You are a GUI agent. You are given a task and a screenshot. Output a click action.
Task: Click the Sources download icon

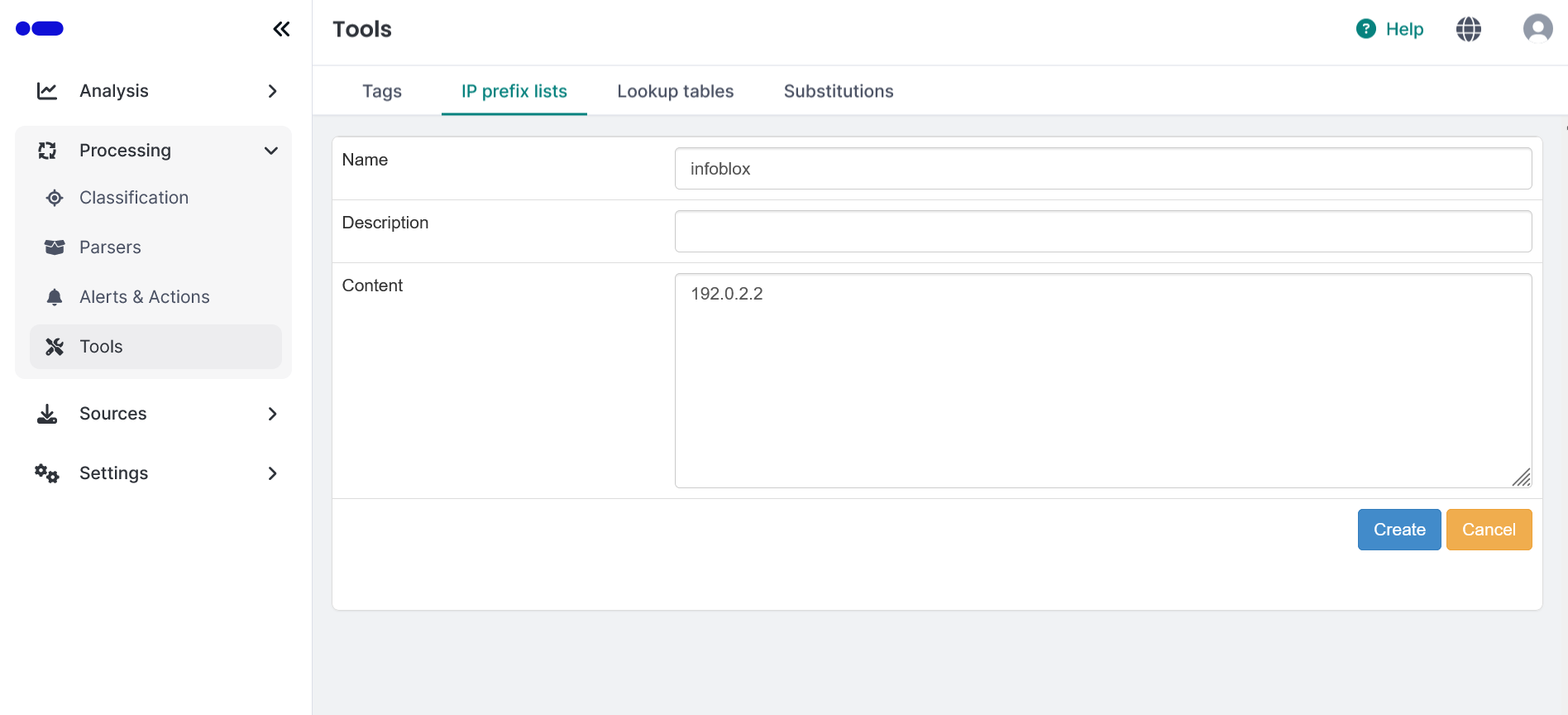click(x=47, y=414)
